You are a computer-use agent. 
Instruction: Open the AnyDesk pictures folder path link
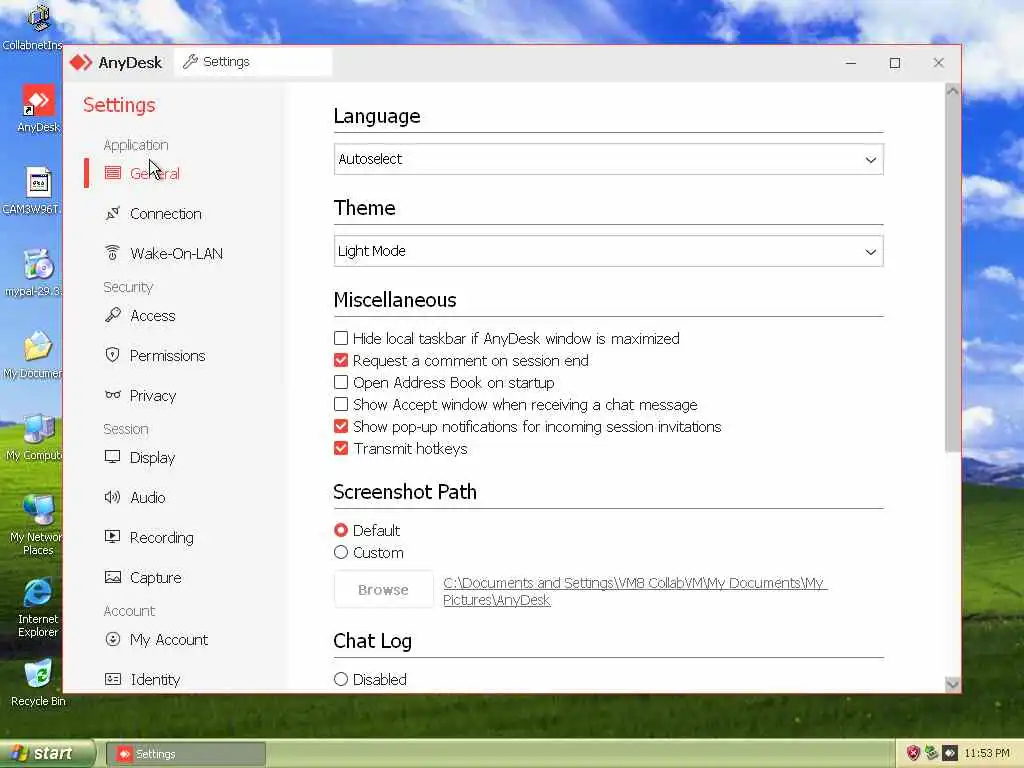pos(635,591)
